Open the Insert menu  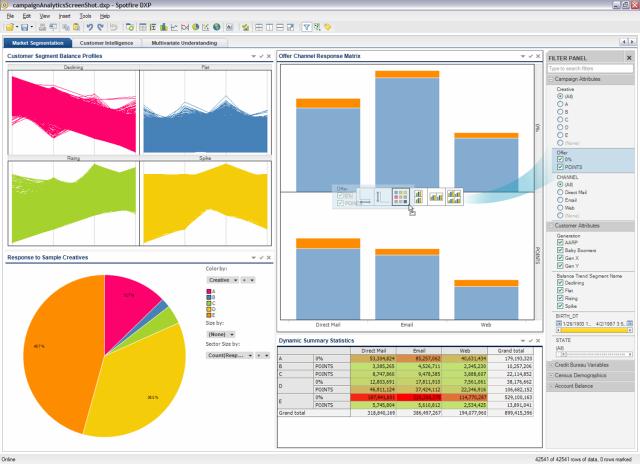pos(64,16)
